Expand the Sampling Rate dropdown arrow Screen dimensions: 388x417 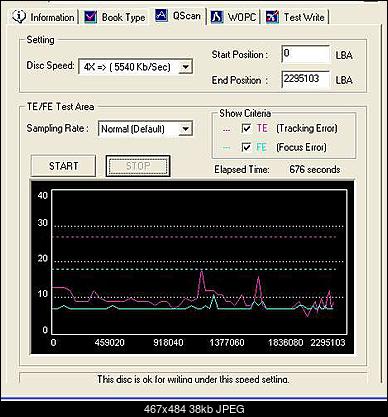[x=185, y=129]
